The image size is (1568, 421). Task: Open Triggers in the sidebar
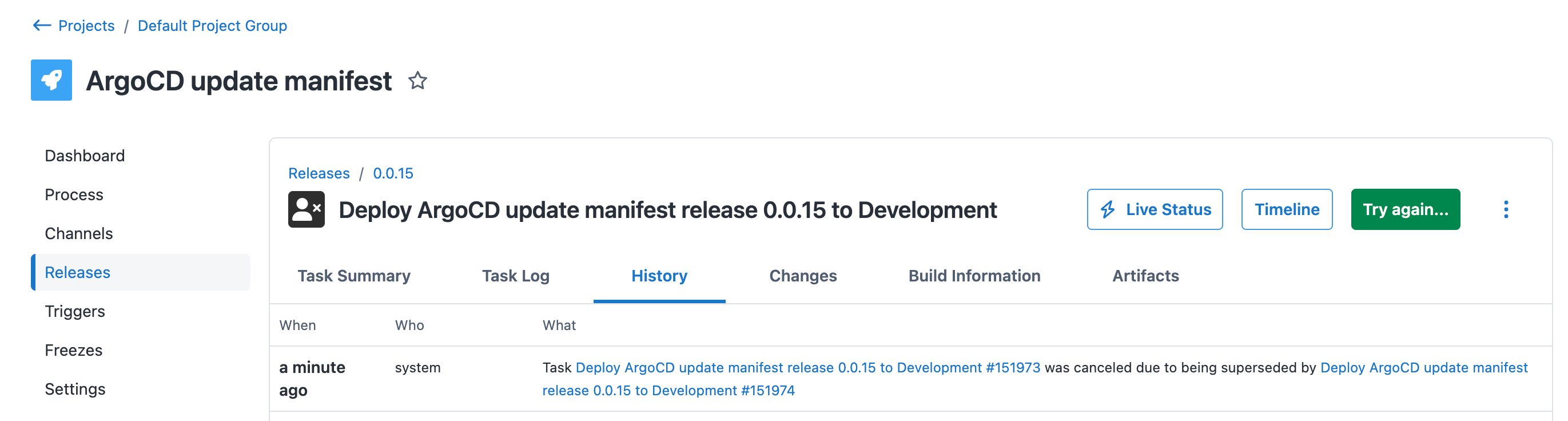tap(75, 311)
